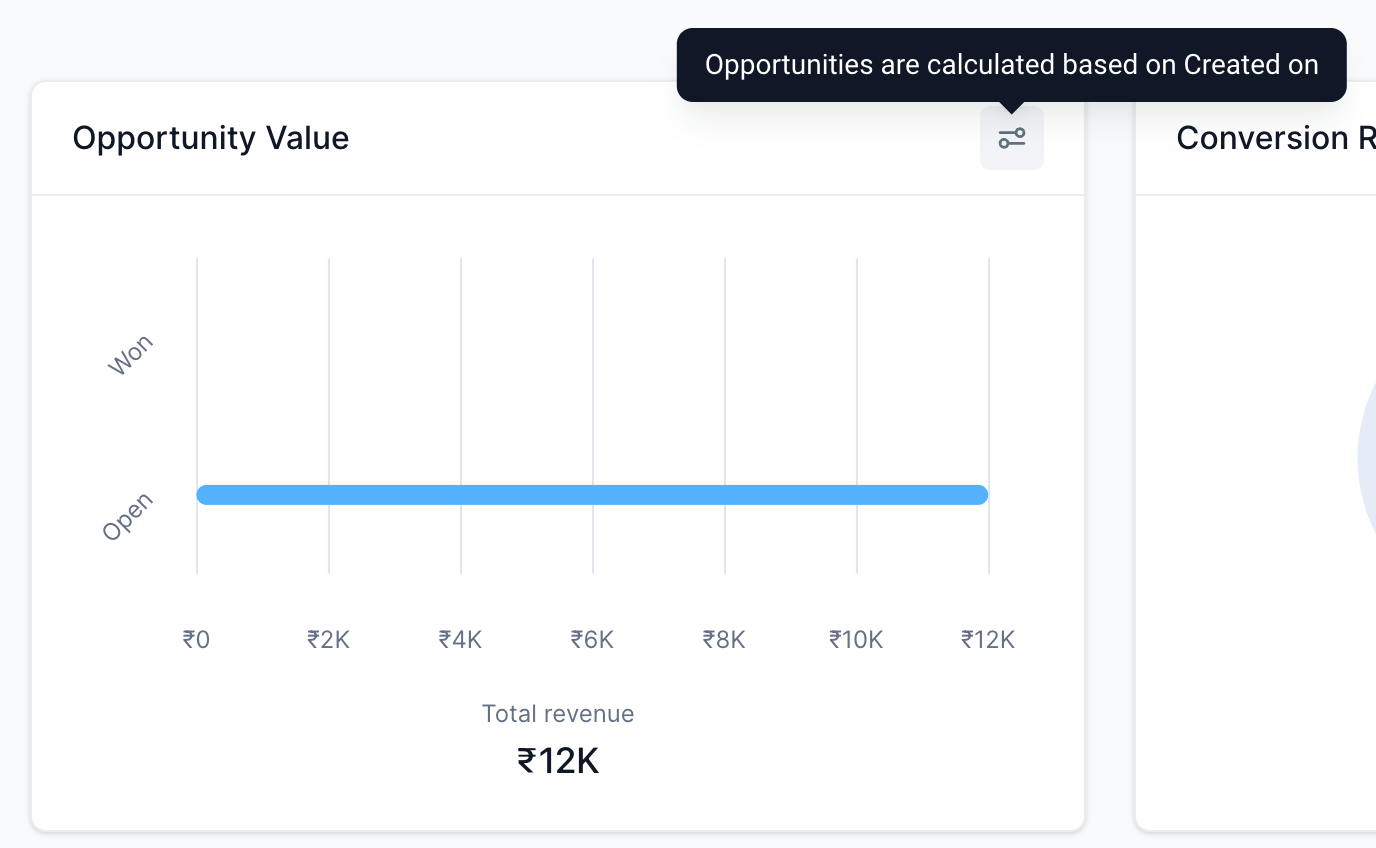Click the ₹10K axis tick label
This screenshot has height=848, width=1376.
856,639
